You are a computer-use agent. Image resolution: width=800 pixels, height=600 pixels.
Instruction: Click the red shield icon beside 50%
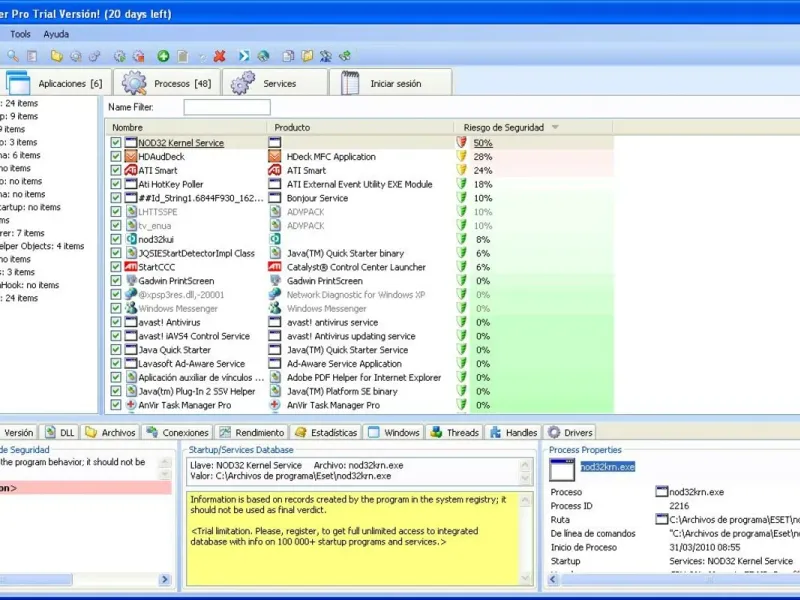pos(462,142)
